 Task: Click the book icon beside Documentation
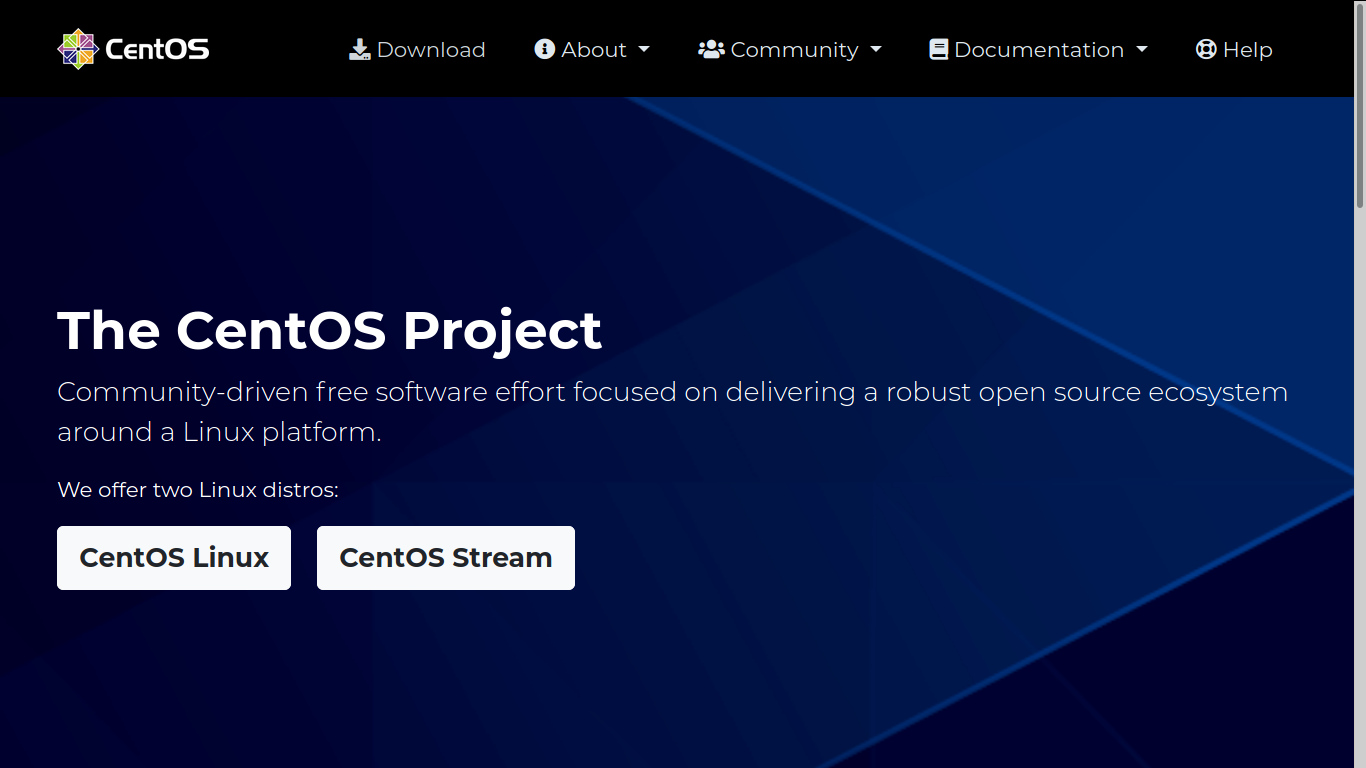[938, 49]
